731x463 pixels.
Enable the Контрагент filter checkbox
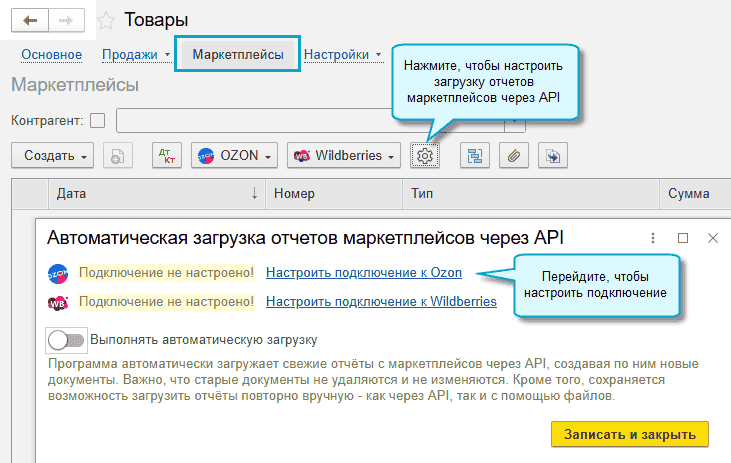(x=97, y=121)
